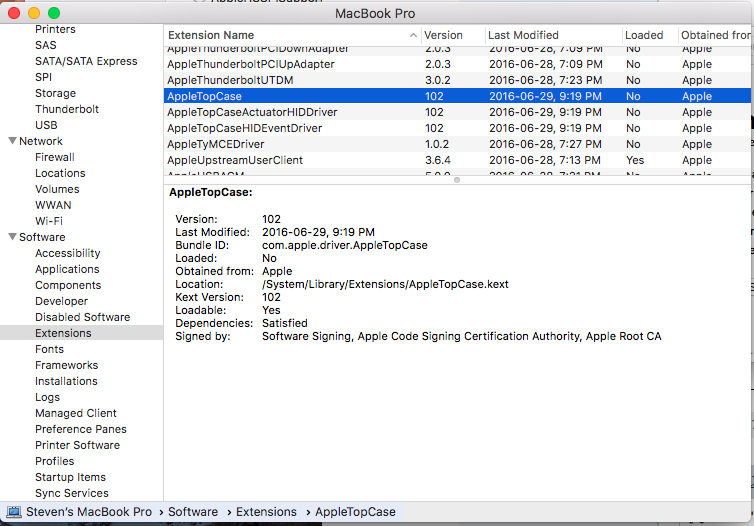Select SAS in the sidebar
This screenshot has width=754, height=526.
coord(46,45)
